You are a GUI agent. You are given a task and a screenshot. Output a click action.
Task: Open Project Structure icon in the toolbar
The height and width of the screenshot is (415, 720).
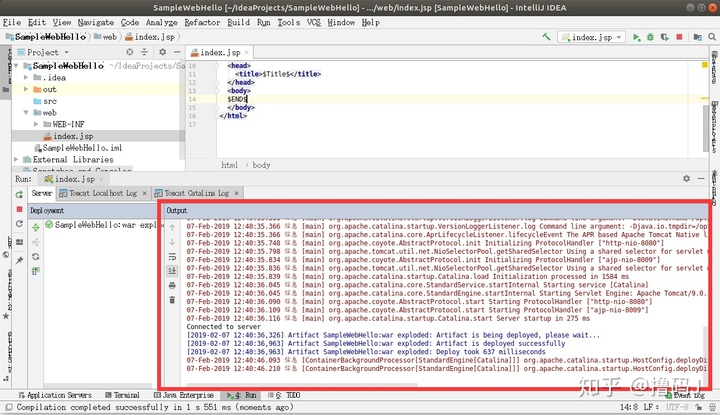[x=698, y=37]
